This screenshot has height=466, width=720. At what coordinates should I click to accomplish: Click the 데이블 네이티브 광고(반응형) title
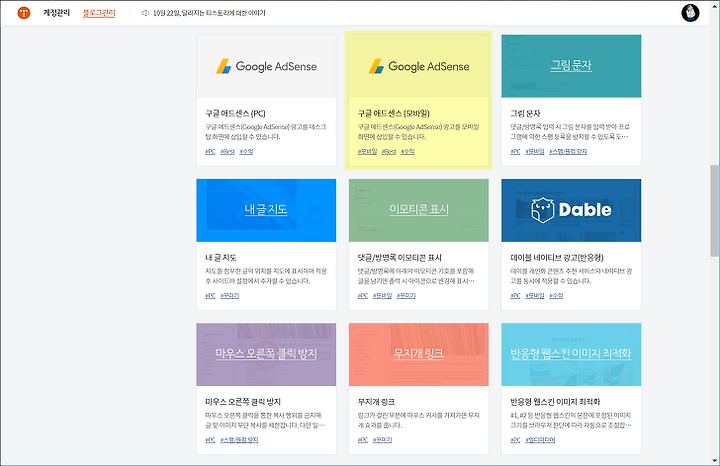[557, 258]
